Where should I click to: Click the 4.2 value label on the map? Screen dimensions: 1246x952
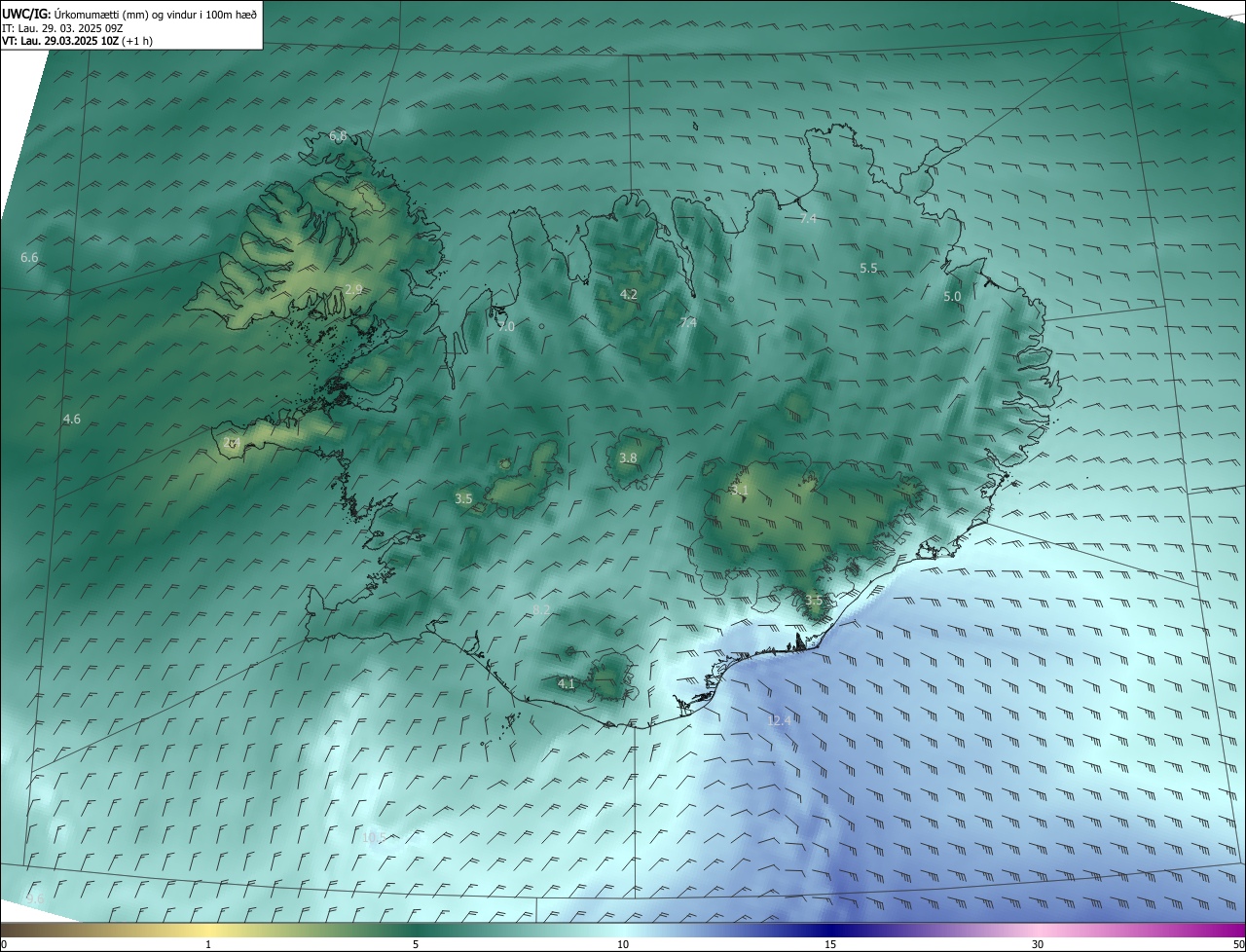point(629,294)
